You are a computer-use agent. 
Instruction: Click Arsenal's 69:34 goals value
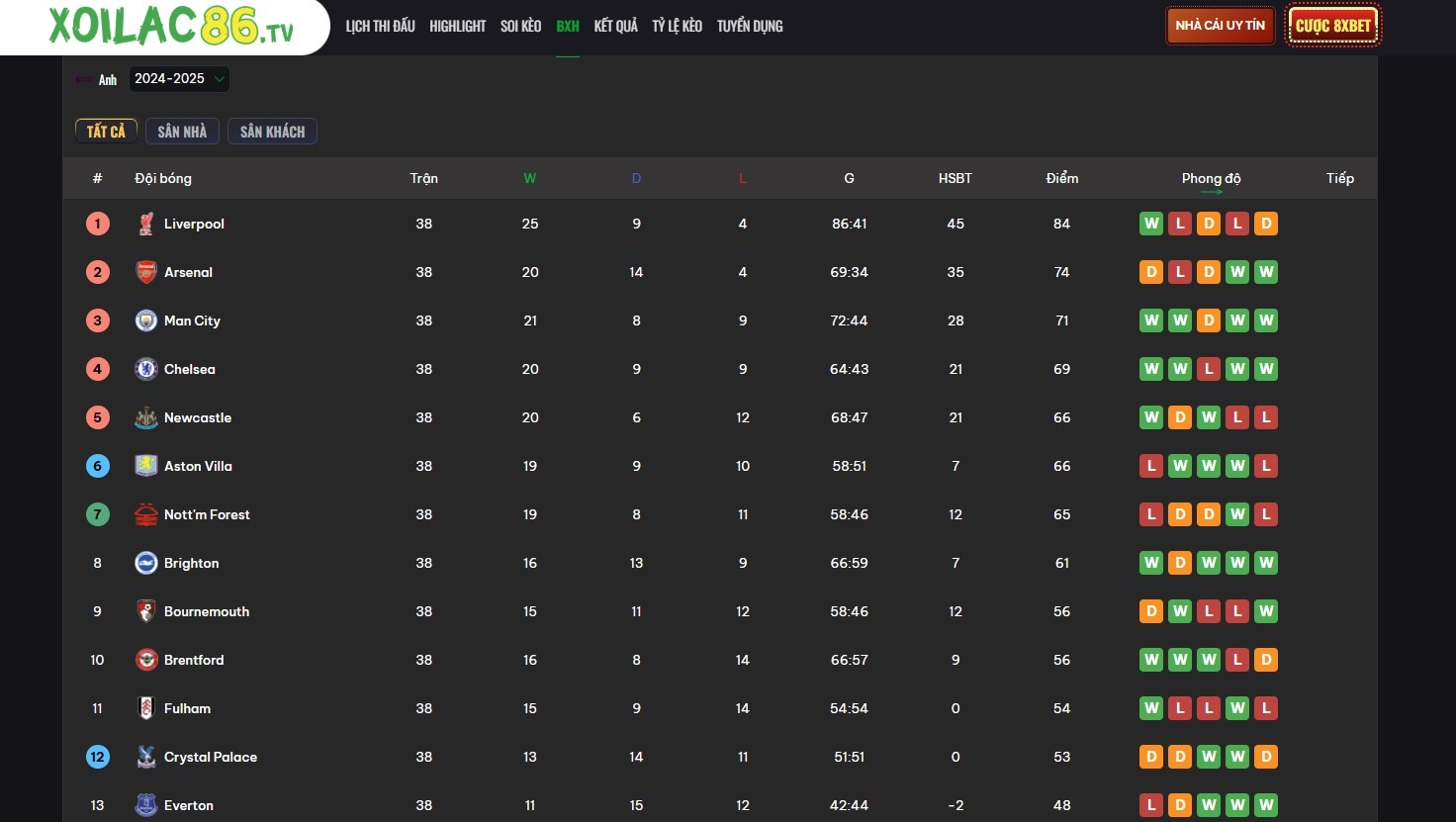[x=849, y=272]
